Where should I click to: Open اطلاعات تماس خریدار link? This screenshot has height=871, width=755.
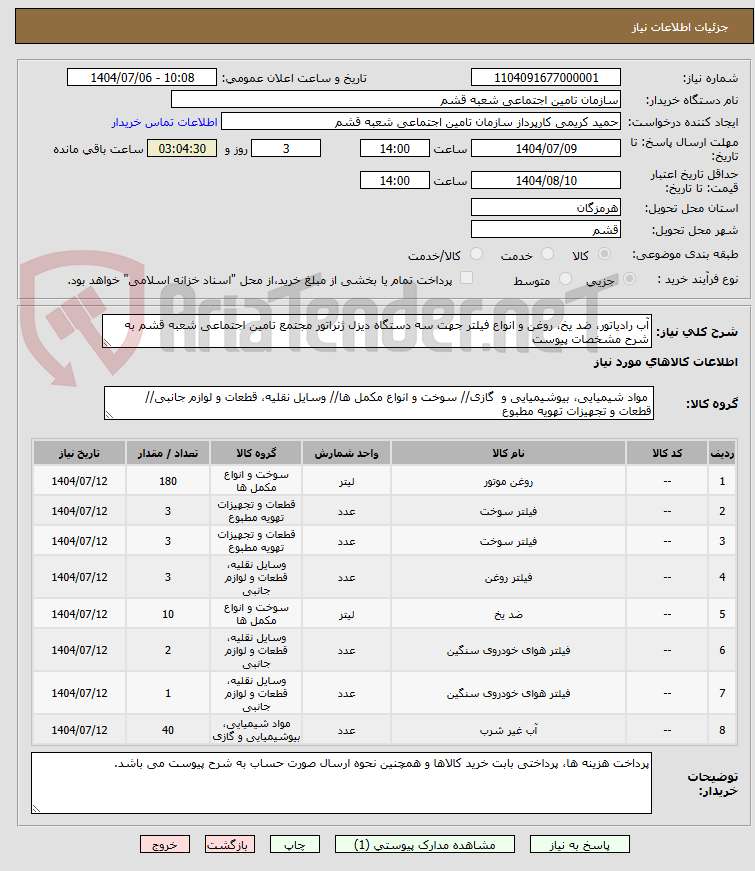pyautogui.click(x=164, y=122)
